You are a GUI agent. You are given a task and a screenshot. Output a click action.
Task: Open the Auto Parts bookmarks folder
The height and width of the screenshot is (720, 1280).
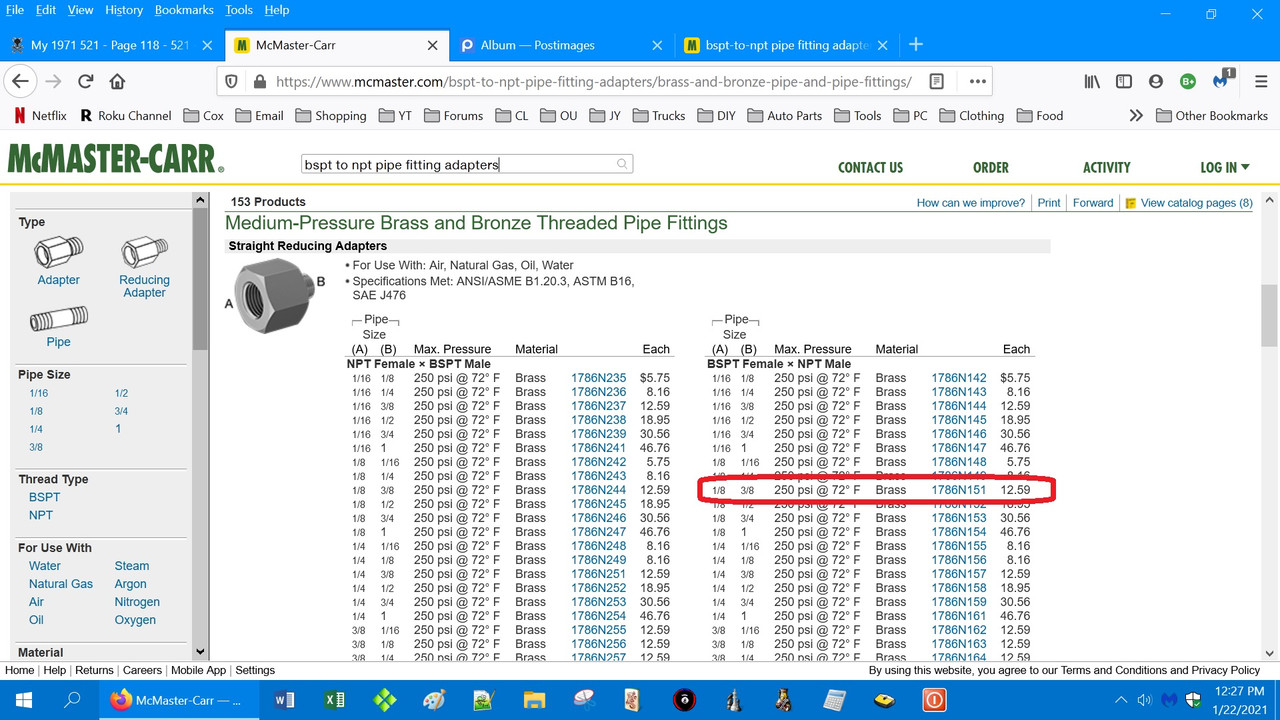coord(783,115)
